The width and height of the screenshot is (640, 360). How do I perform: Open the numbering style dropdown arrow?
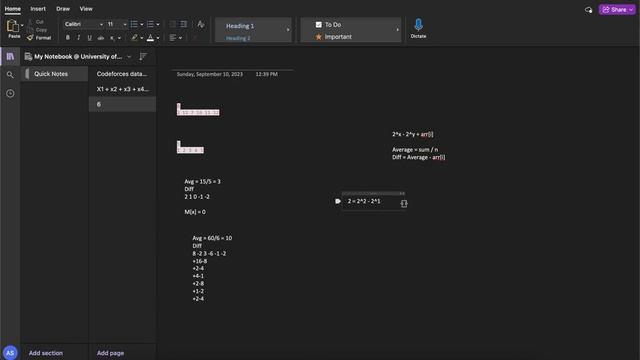[158, 24]
